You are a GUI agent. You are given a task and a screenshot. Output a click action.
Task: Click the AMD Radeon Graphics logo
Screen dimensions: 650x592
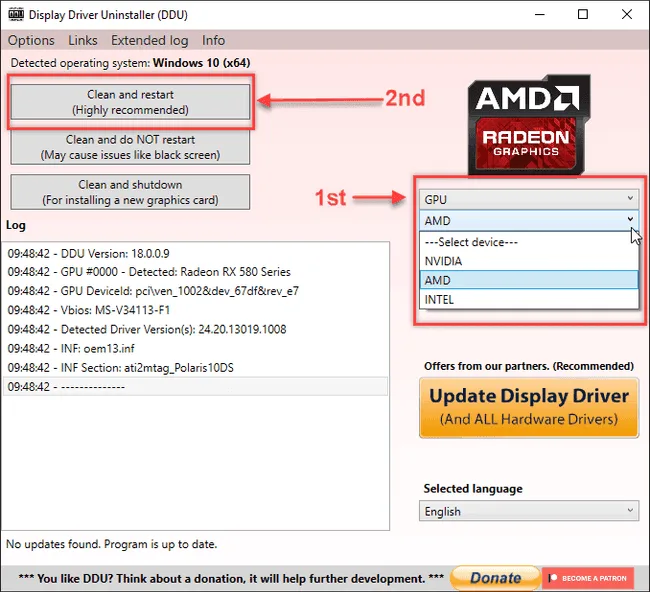click(x=529, y=125)
